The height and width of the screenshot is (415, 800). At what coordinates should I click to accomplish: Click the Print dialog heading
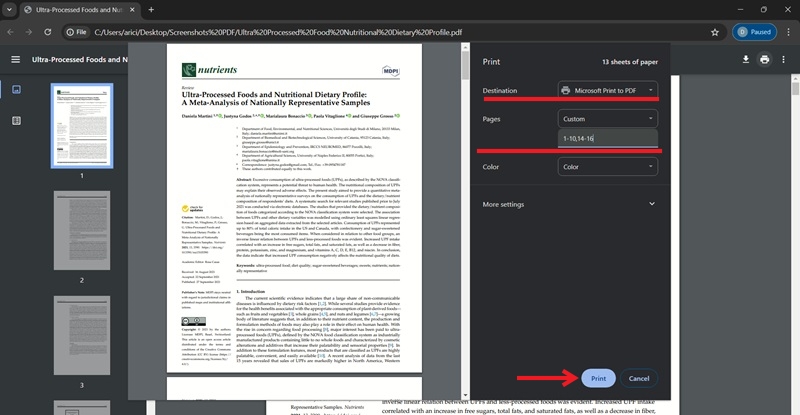pos(491,62)
